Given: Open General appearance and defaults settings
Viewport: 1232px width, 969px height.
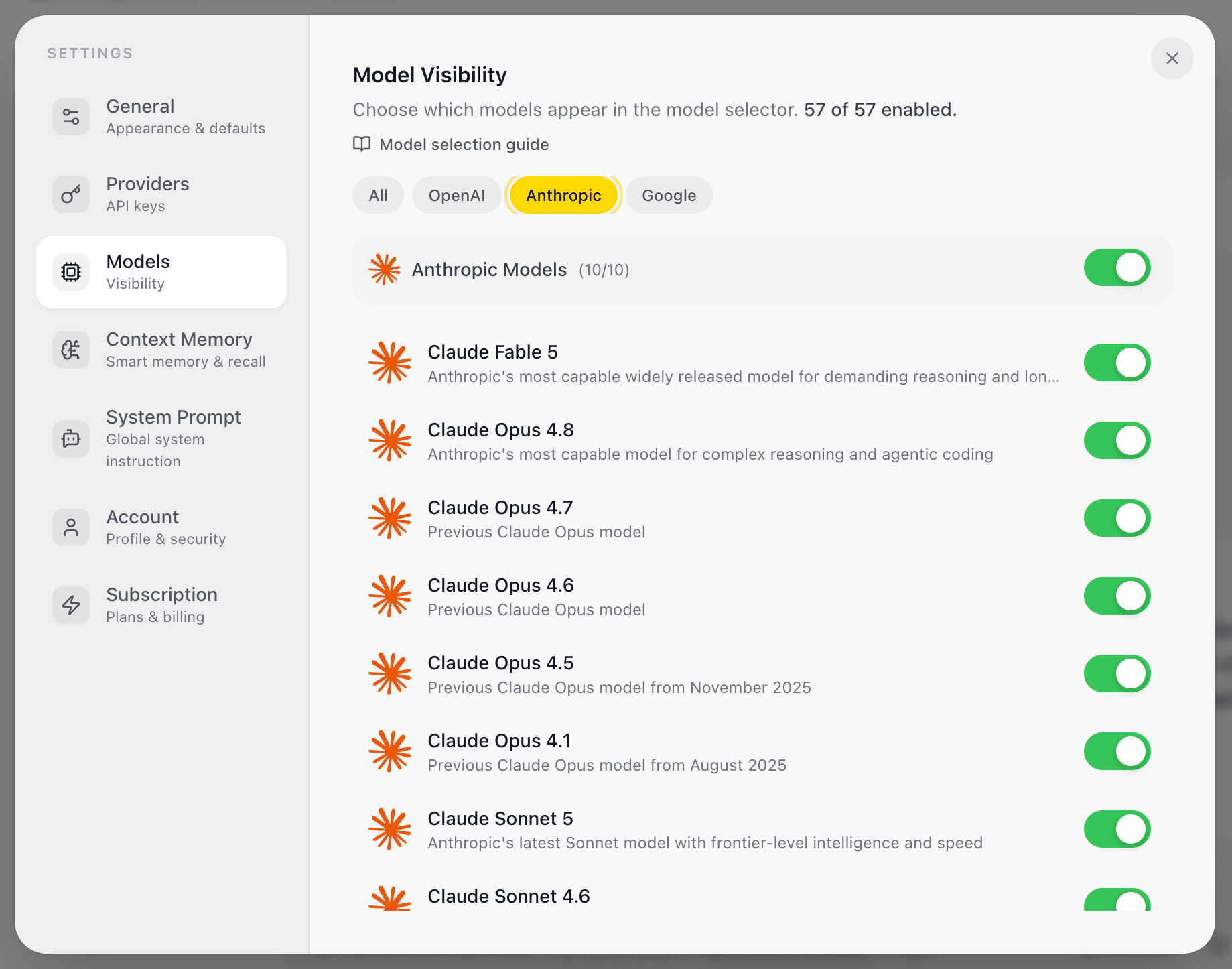Looking at the screenshot, I should tap(161, 117).
